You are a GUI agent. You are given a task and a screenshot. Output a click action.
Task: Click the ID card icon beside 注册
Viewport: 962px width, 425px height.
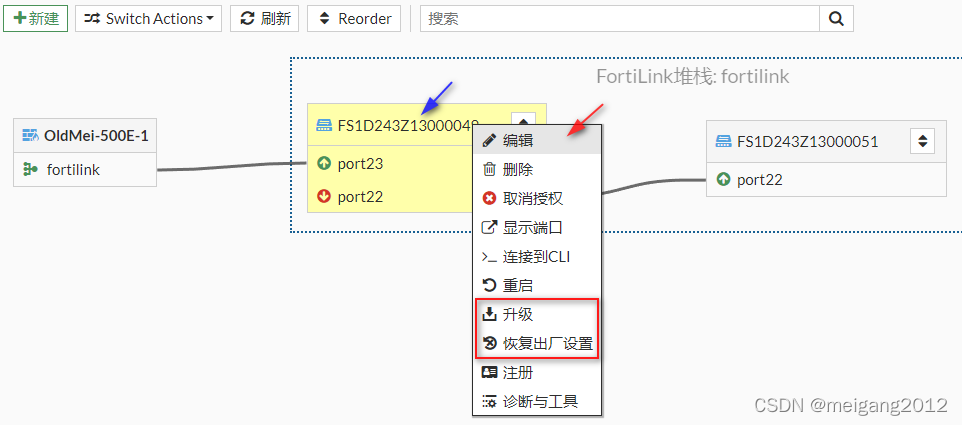(x=489, y=372)
